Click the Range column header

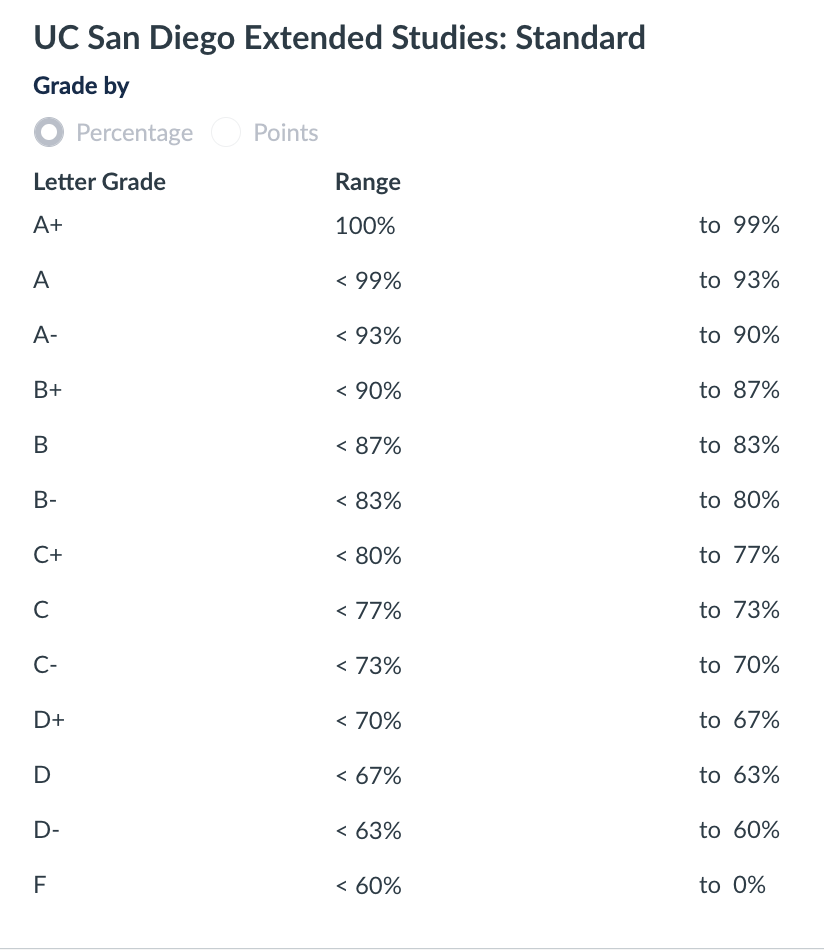click(x=367, y=182)
